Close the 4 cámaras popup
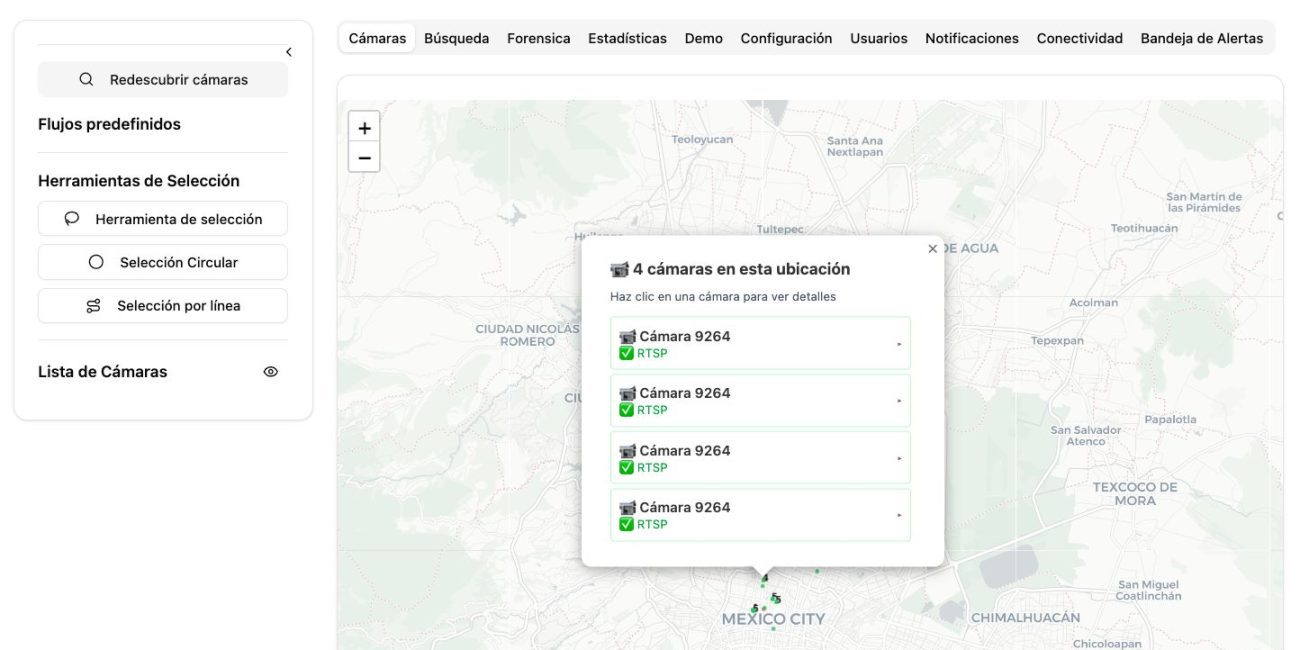1300x650 pixels. click(x=932, y=249)
